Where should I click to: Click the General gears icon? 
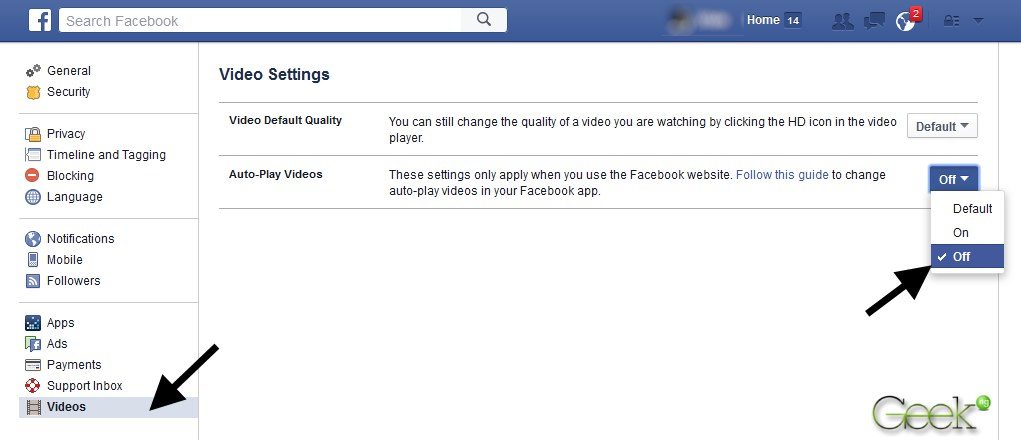[x=33, y=71]
